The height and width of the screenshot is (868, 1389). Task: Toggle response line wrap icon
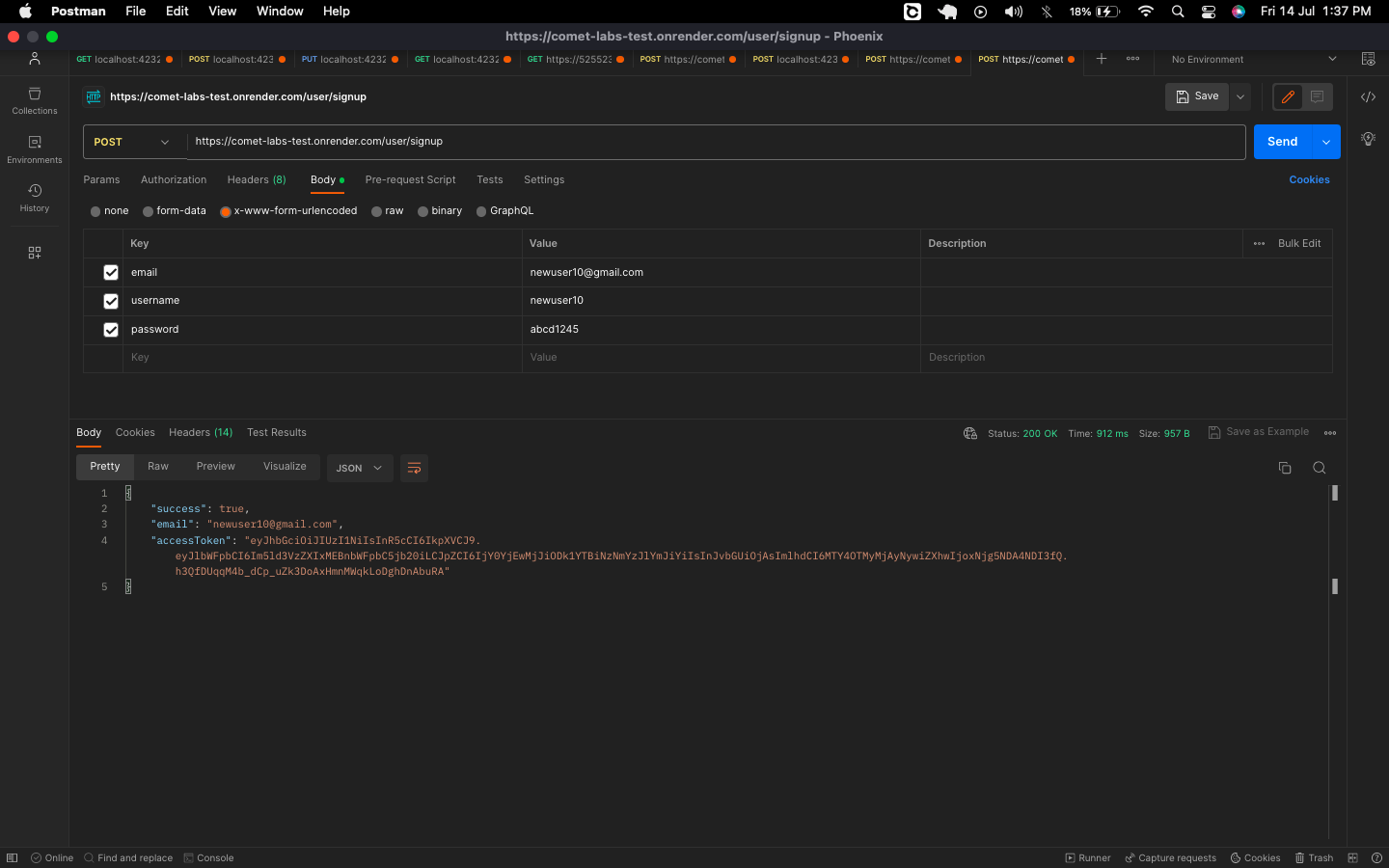(414, 468)
